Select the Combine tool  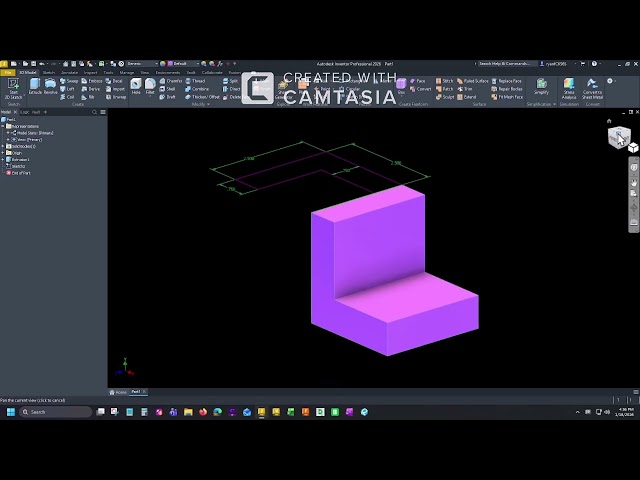click(x=197, y=89)
